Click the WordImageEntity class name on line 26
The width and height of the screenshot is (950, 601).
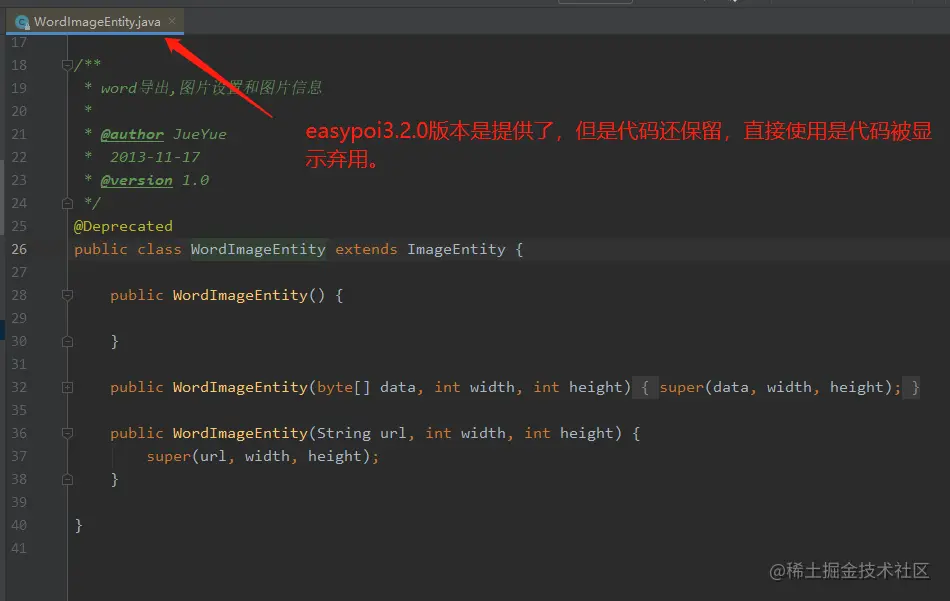click(258, 249)
